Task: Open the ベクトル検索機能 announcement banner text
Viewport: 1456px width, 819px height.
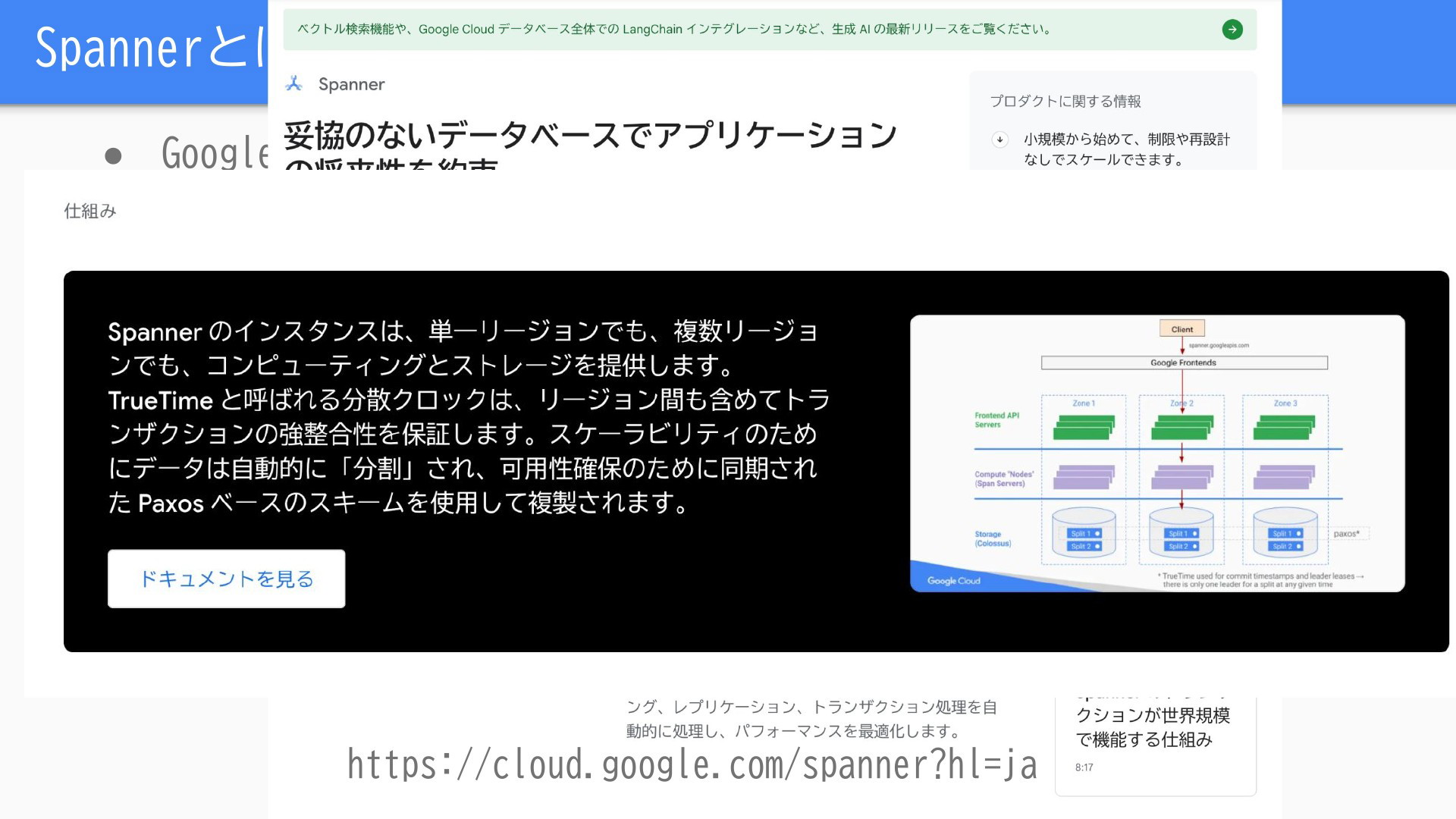Action: coord(674,30)
